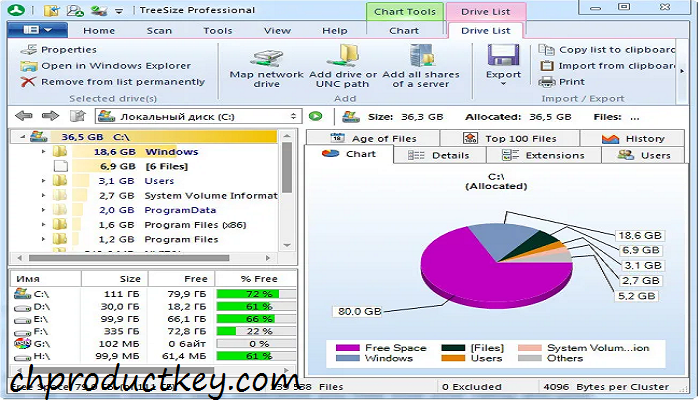Expand the 1,2 GB Program Files node

point(43,239)
